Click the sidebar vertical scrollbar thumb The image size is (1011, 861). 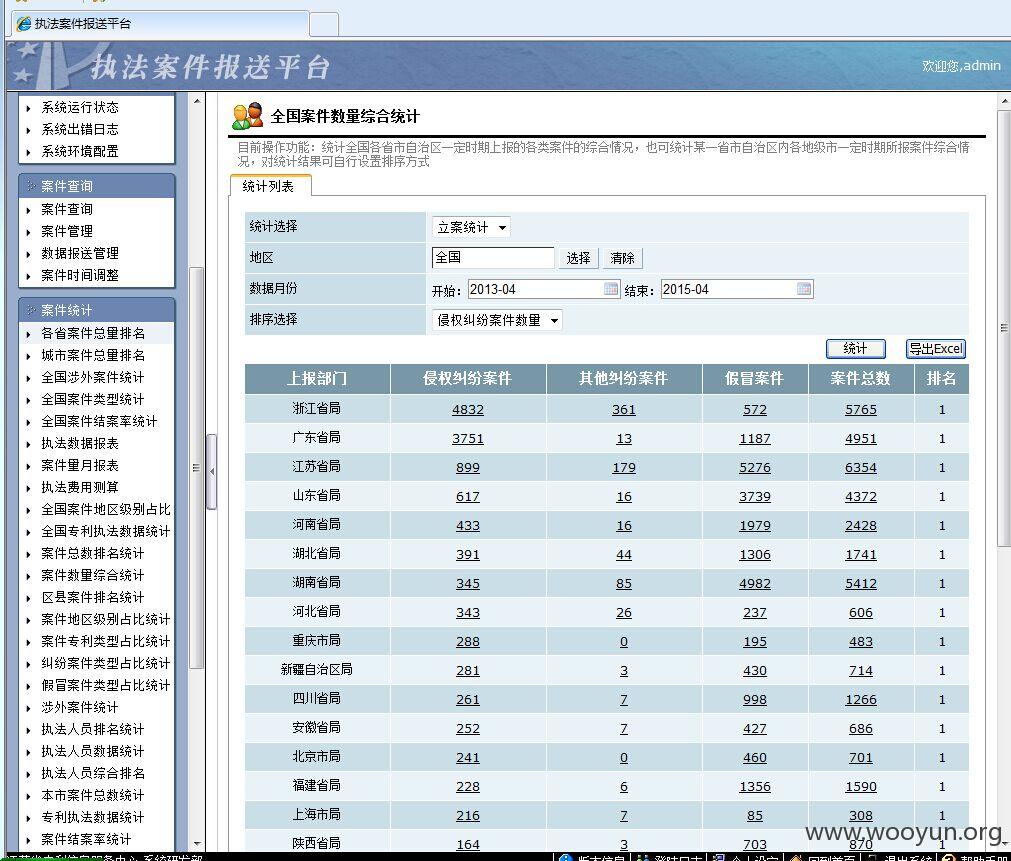[x=197, y=468]
